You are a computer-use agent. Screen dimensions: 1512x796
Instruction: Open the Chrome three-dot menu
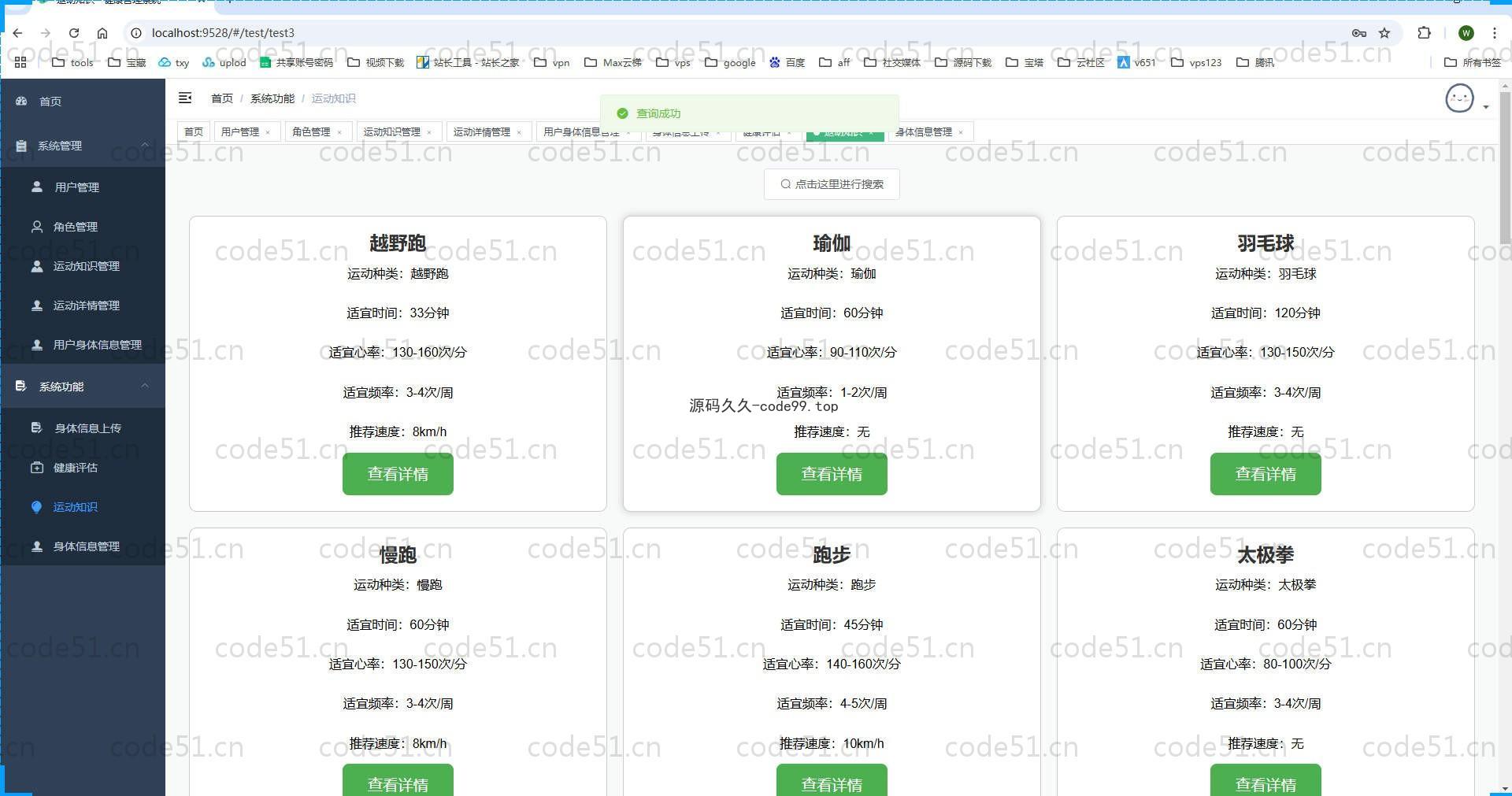click(x=1494, y=32)
